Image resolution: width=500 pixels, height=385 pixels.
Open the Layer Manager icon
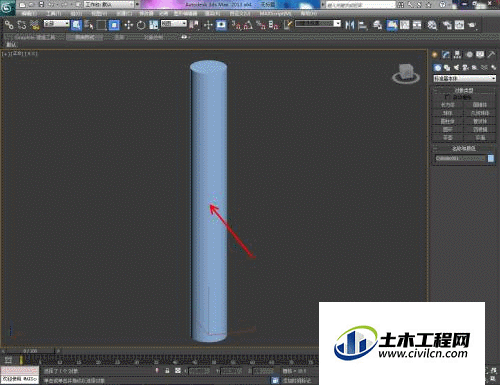point(378,25)
